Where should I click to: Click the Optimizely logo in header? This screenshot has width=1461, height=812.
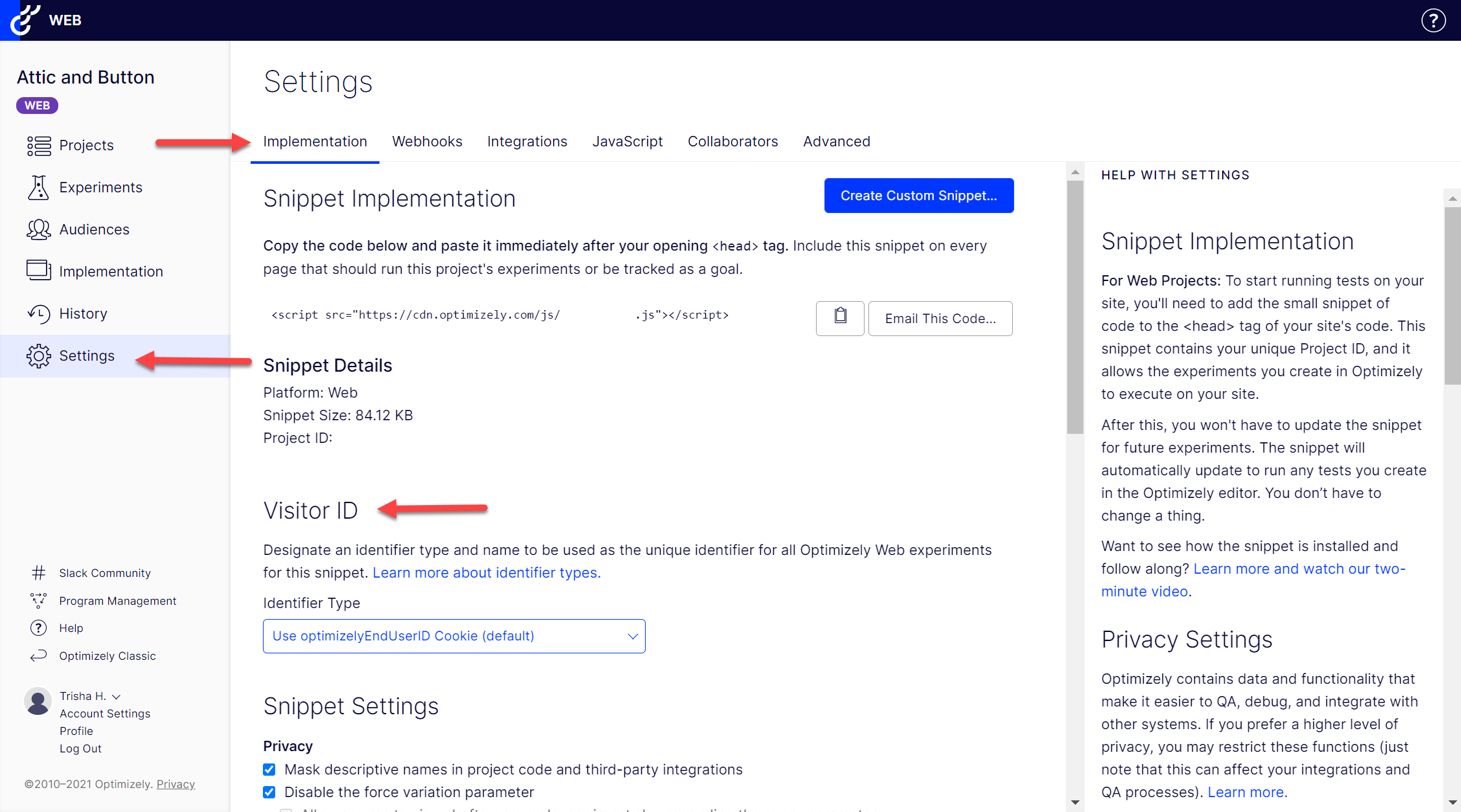click(25, 19)
